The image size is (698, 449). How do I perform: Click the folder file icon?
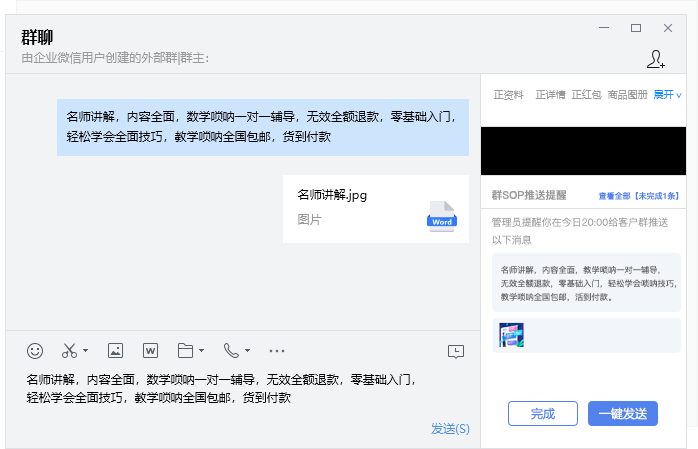(x=184, y=351)
